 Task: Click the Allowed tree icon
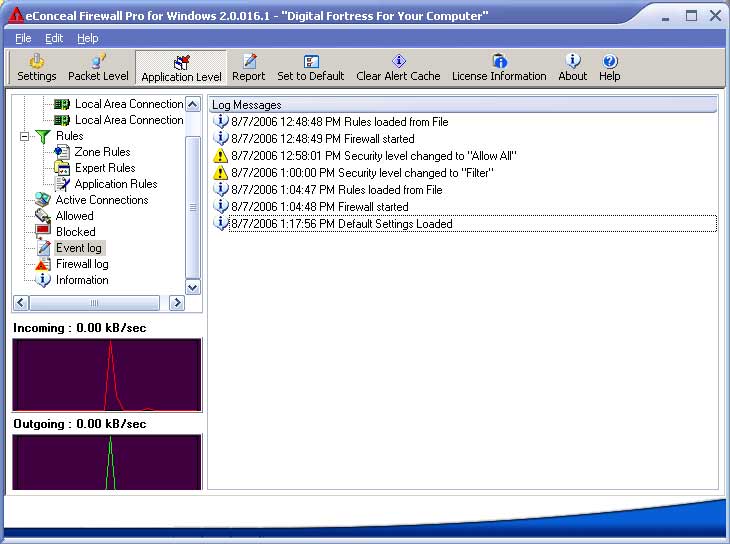click(x=43, y=216)
